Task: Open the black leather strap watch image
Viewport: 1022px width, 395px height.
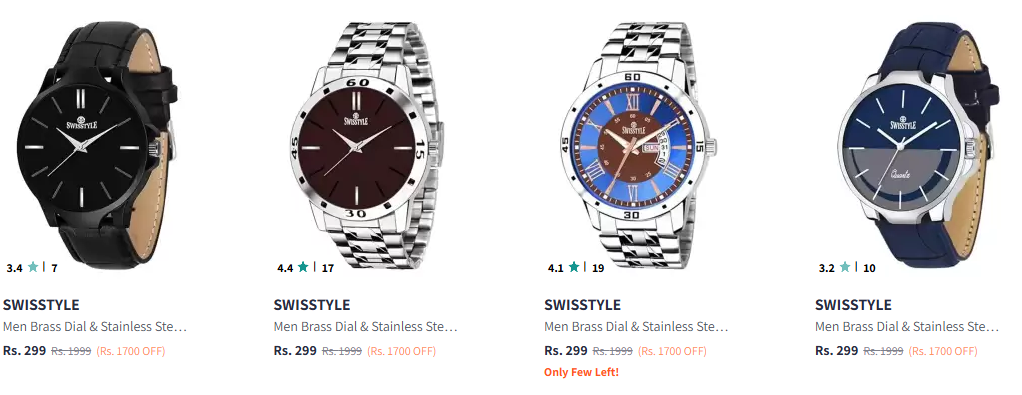Action: (x=96, y=145)
